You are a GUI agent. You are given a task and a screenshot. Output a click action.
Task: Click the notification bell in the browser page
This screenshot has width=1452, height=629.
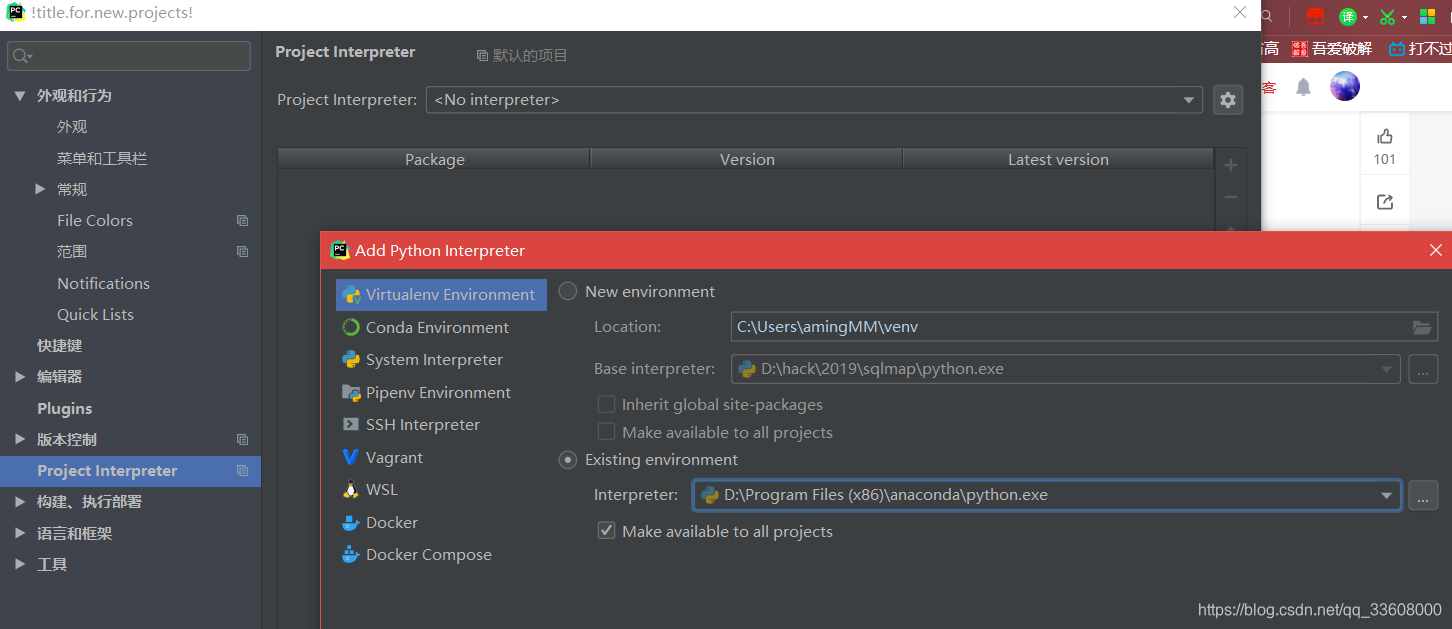tap(1303, 87)
